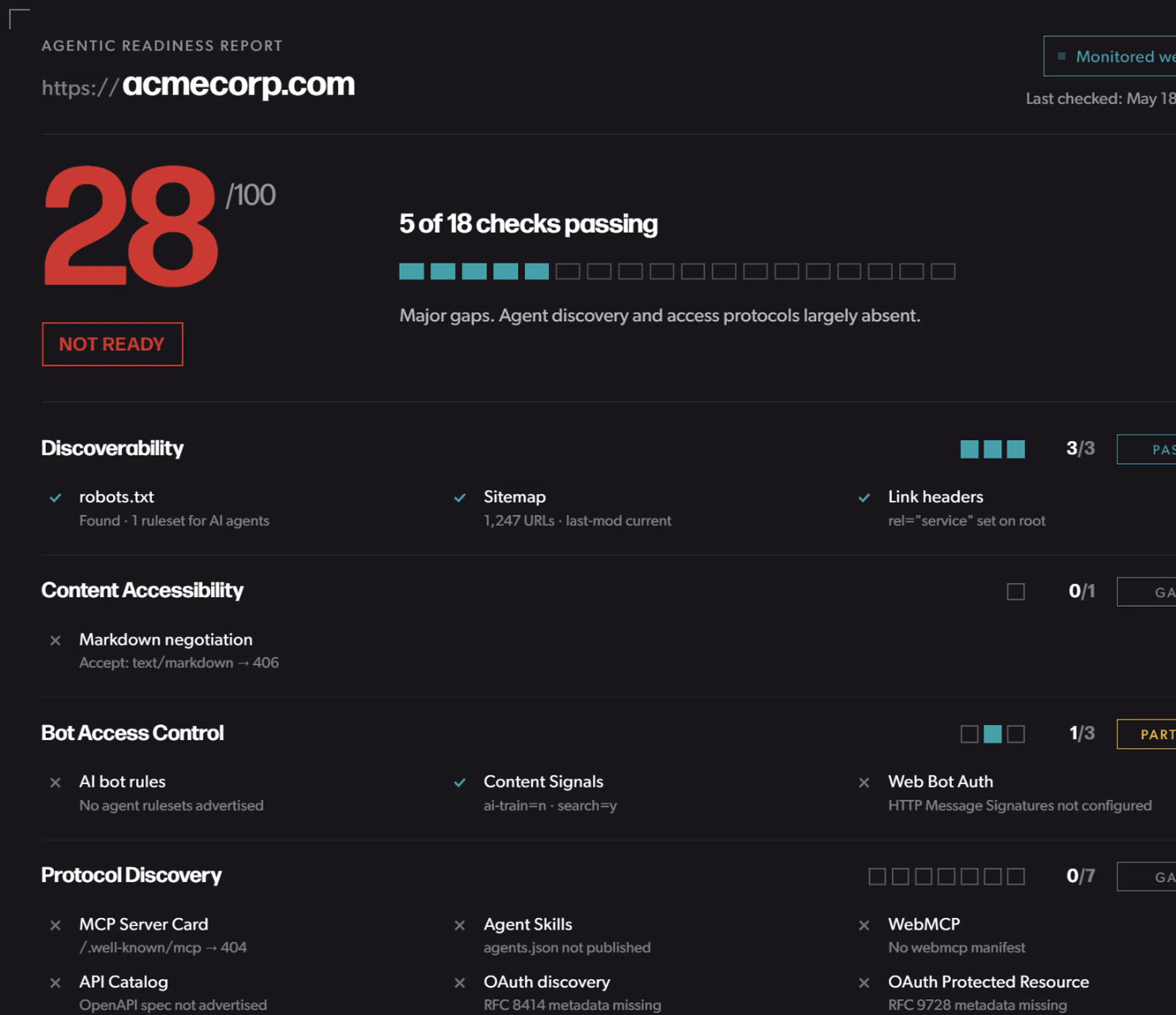
Task: Click the Web Bot Auth check title
Action: (x=940, y=782)
